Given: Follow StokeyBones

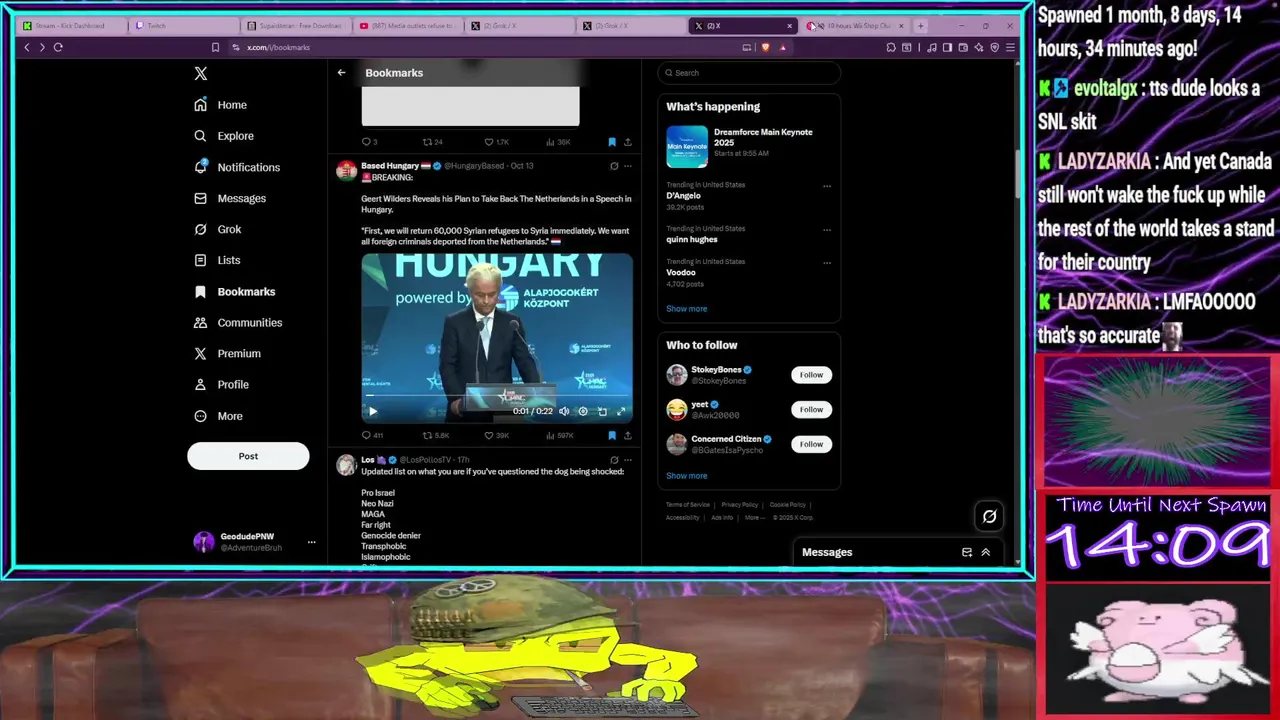Looking at the screenshot, I should pos(811,375).
